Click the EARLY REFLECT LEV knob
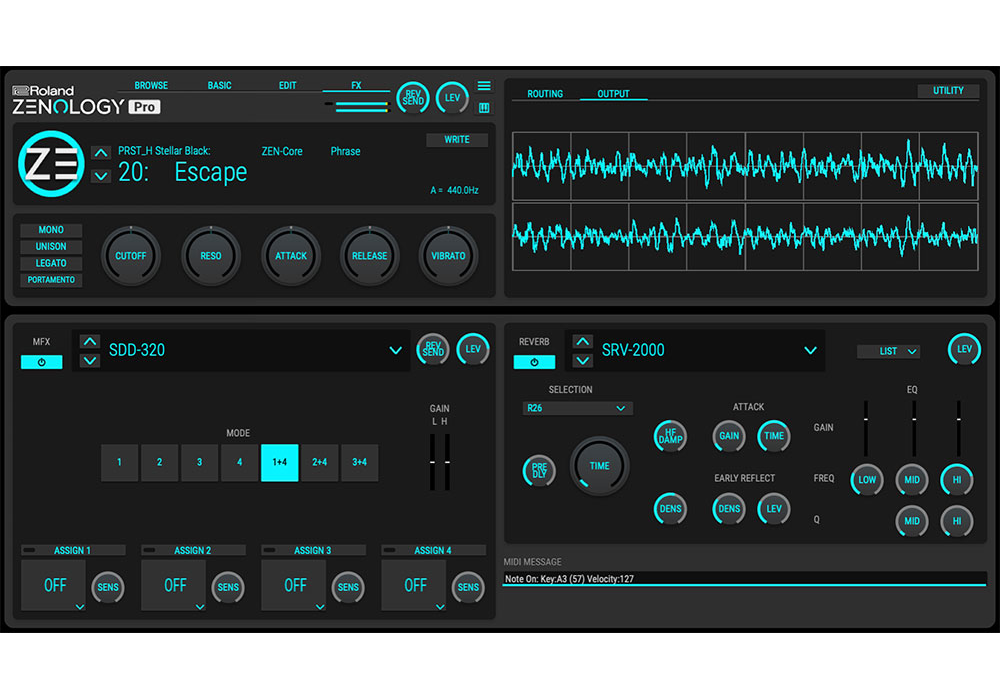 pyautogui.click(x=774, y=509)
